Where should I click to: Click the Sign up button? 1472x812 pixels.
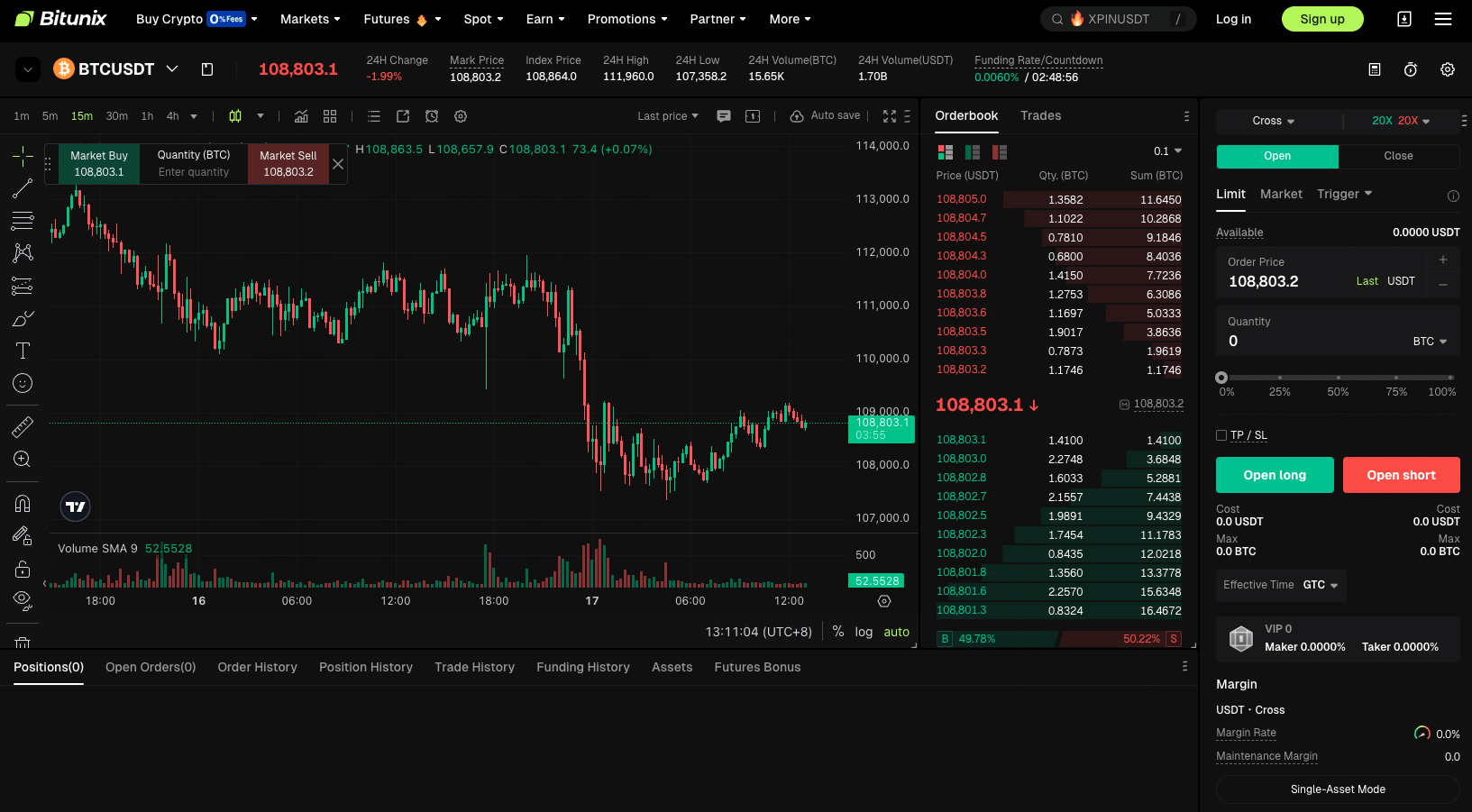[x=1322, y=19]
